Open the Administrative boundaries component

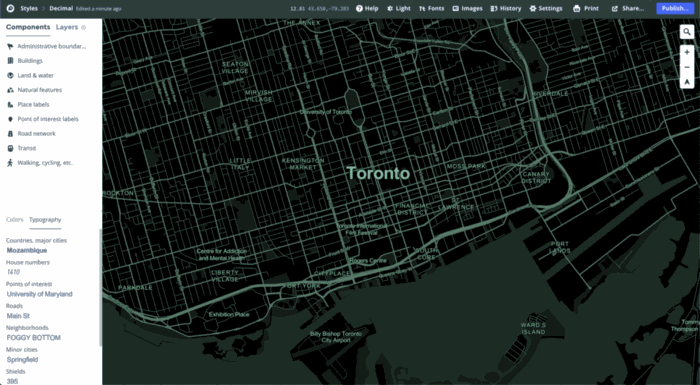pyautogui.click(x=51, y=46)
